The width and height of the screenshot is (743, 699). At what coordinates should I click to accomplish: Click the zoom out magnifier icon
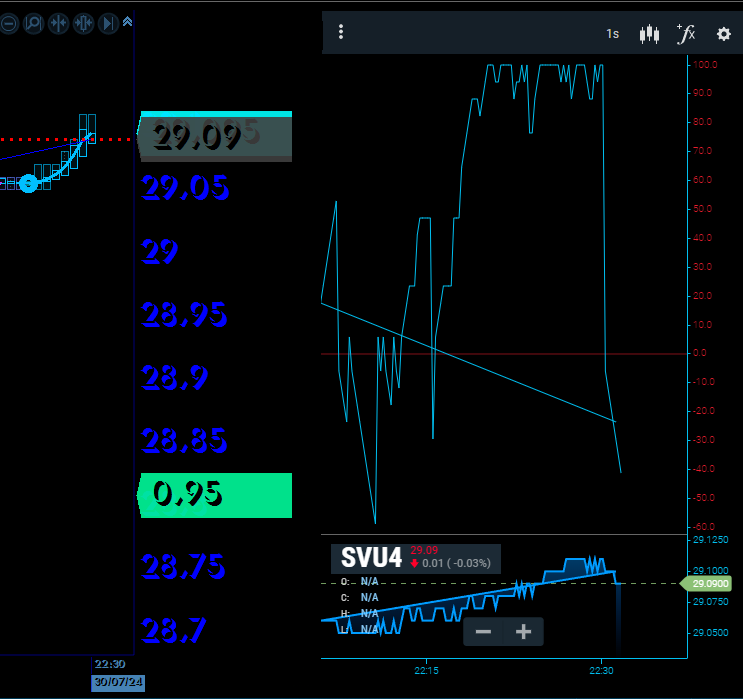pyautogui.click(x=8, y=23)
